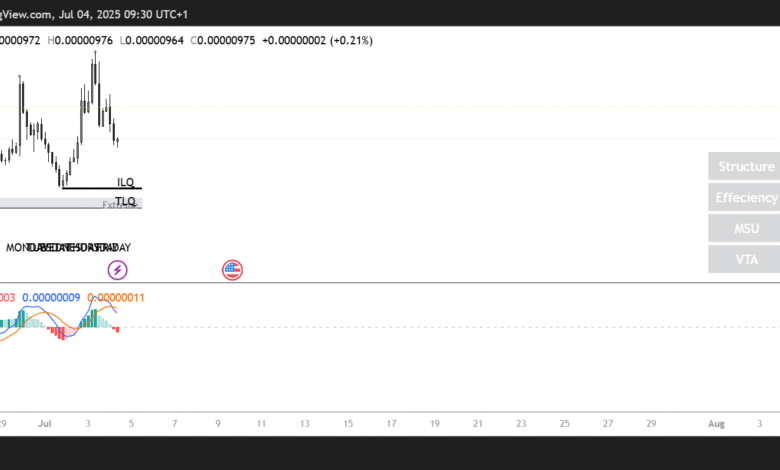780x470 pixels.
Task: Click the price change +0.00000002 (+0.21%)
Action: tap(317, 40)
